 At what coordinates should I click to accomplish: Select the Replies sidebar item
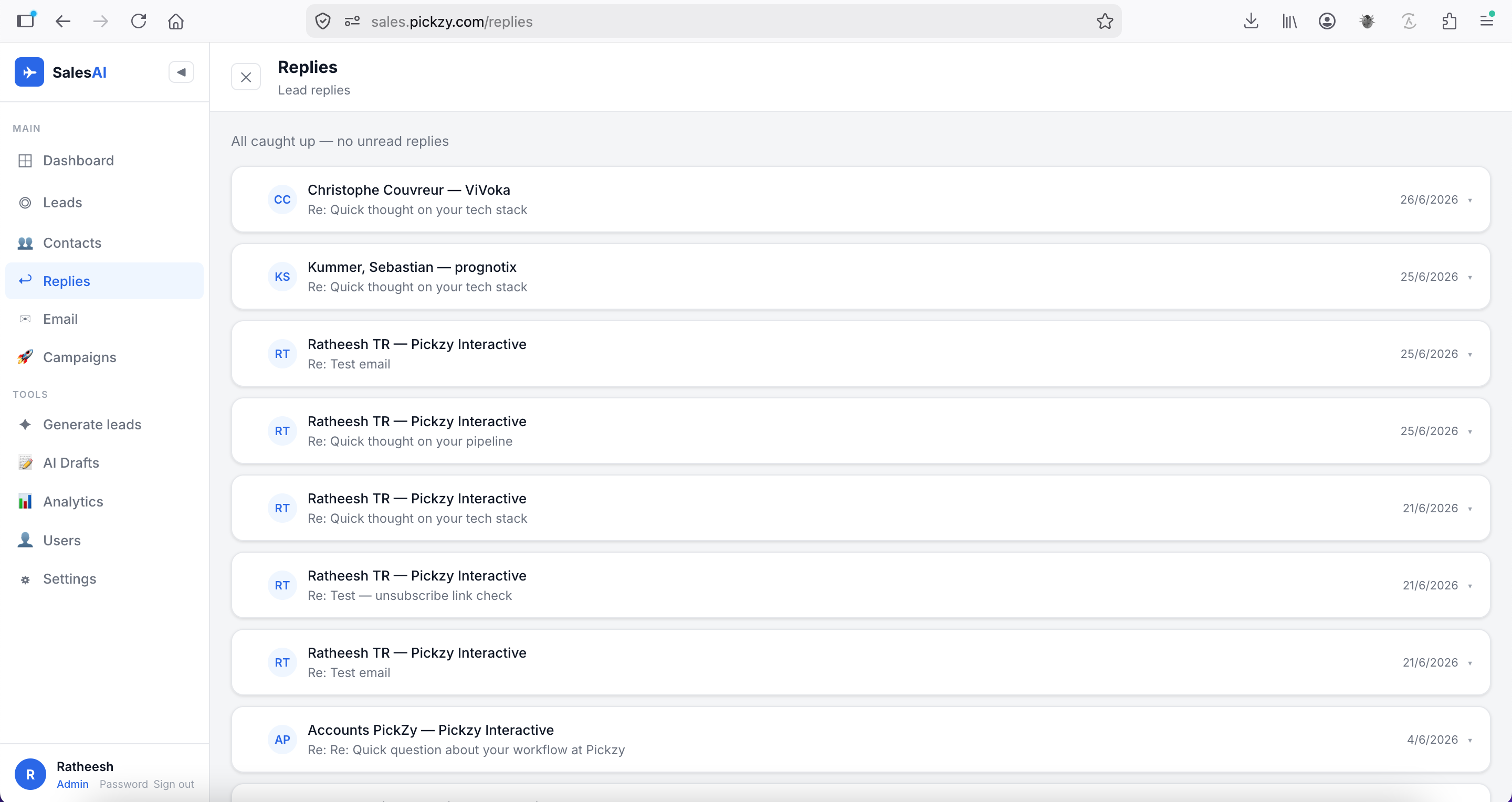click(x=104, y=281)
